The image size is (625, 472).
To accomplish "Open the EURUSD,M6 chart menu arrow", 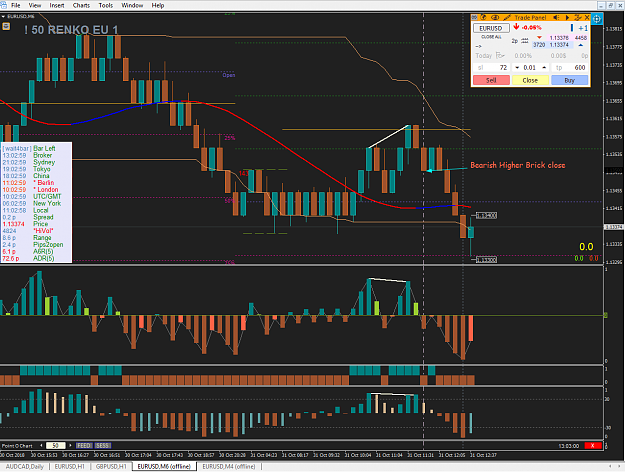I will [3, 16].
